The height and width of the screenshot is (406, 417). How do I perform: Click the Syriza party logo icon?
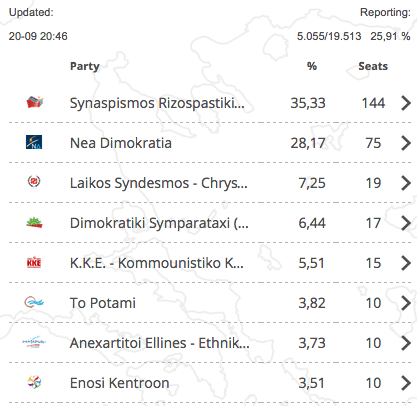pos(35,102)
